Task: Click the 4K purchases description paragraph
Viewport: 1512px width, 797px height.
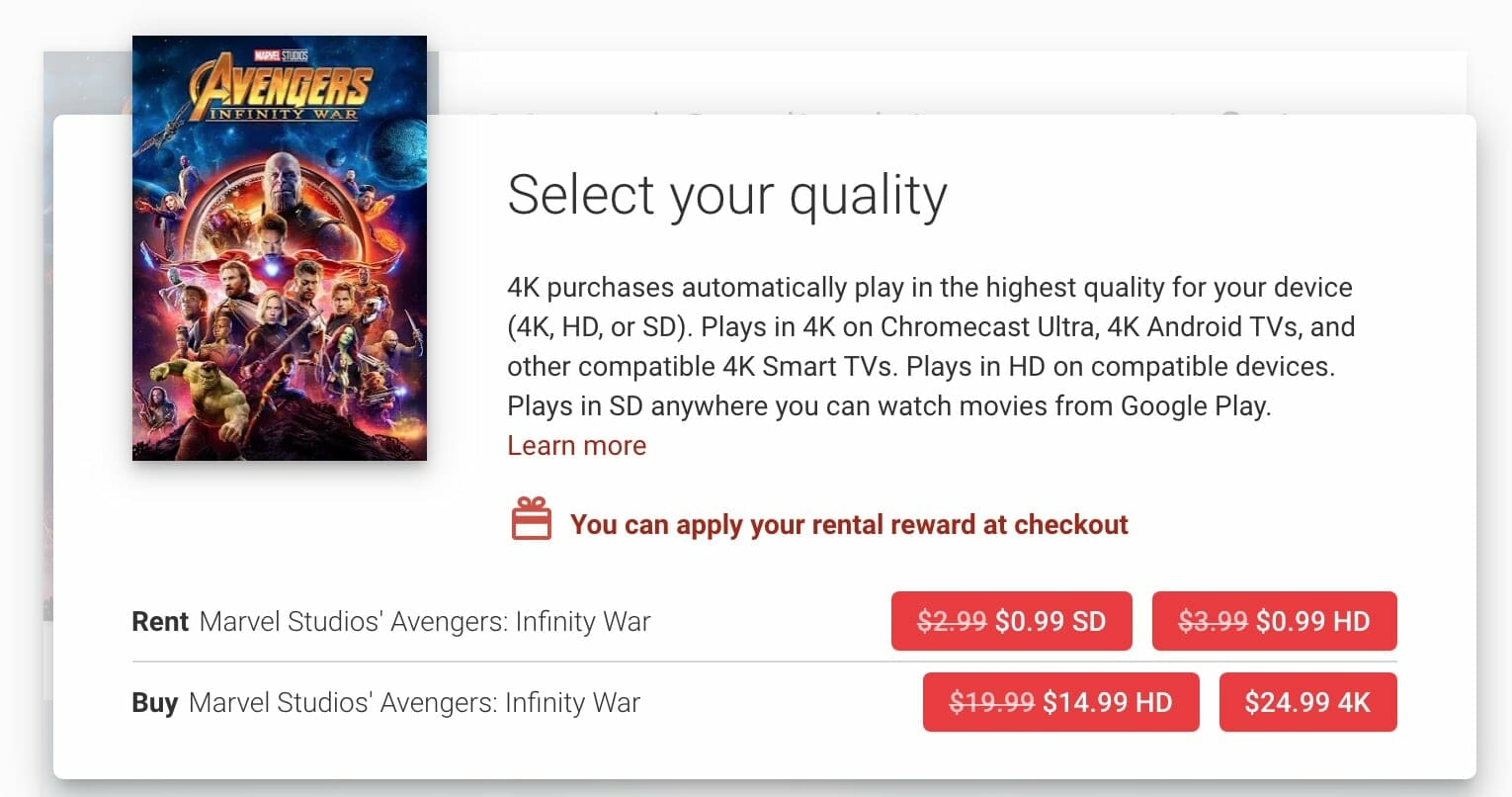Action: coord(931,347)
